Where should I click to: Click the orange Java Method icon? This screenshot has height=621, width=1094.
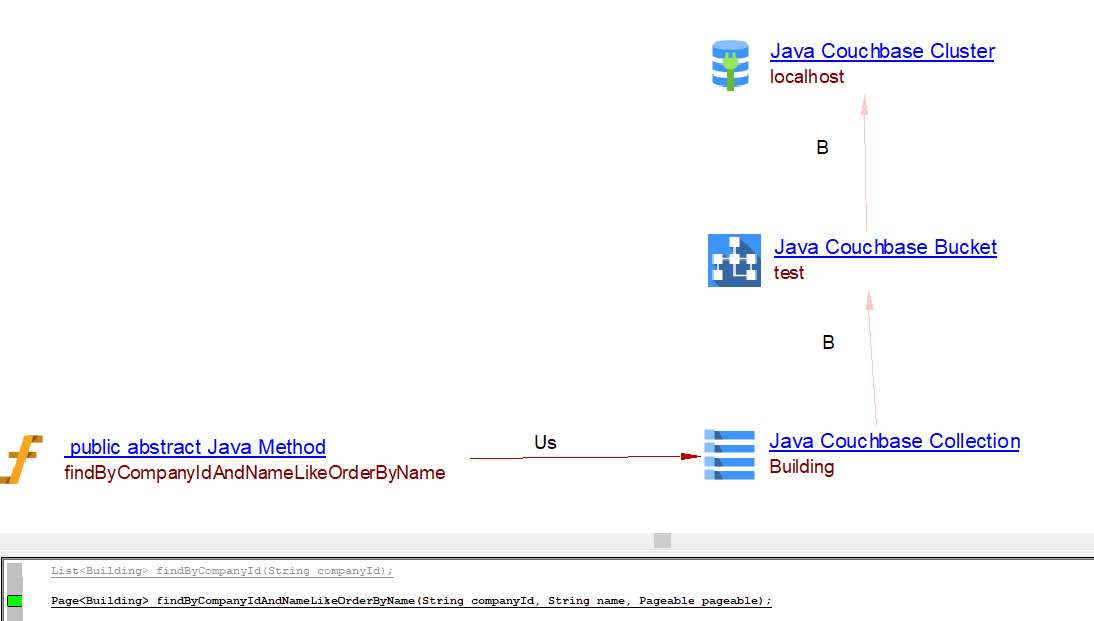point(22,459)
